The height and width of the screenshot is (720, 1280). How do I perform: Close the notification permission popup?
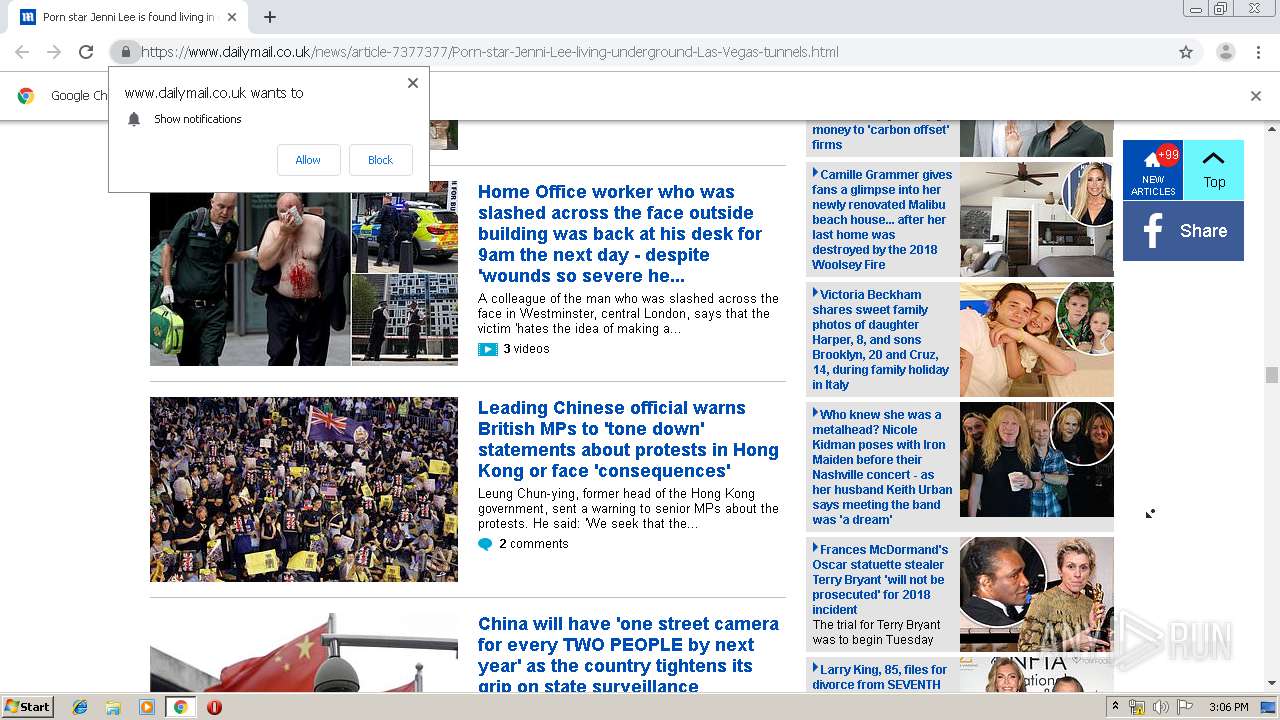[413, 83]
